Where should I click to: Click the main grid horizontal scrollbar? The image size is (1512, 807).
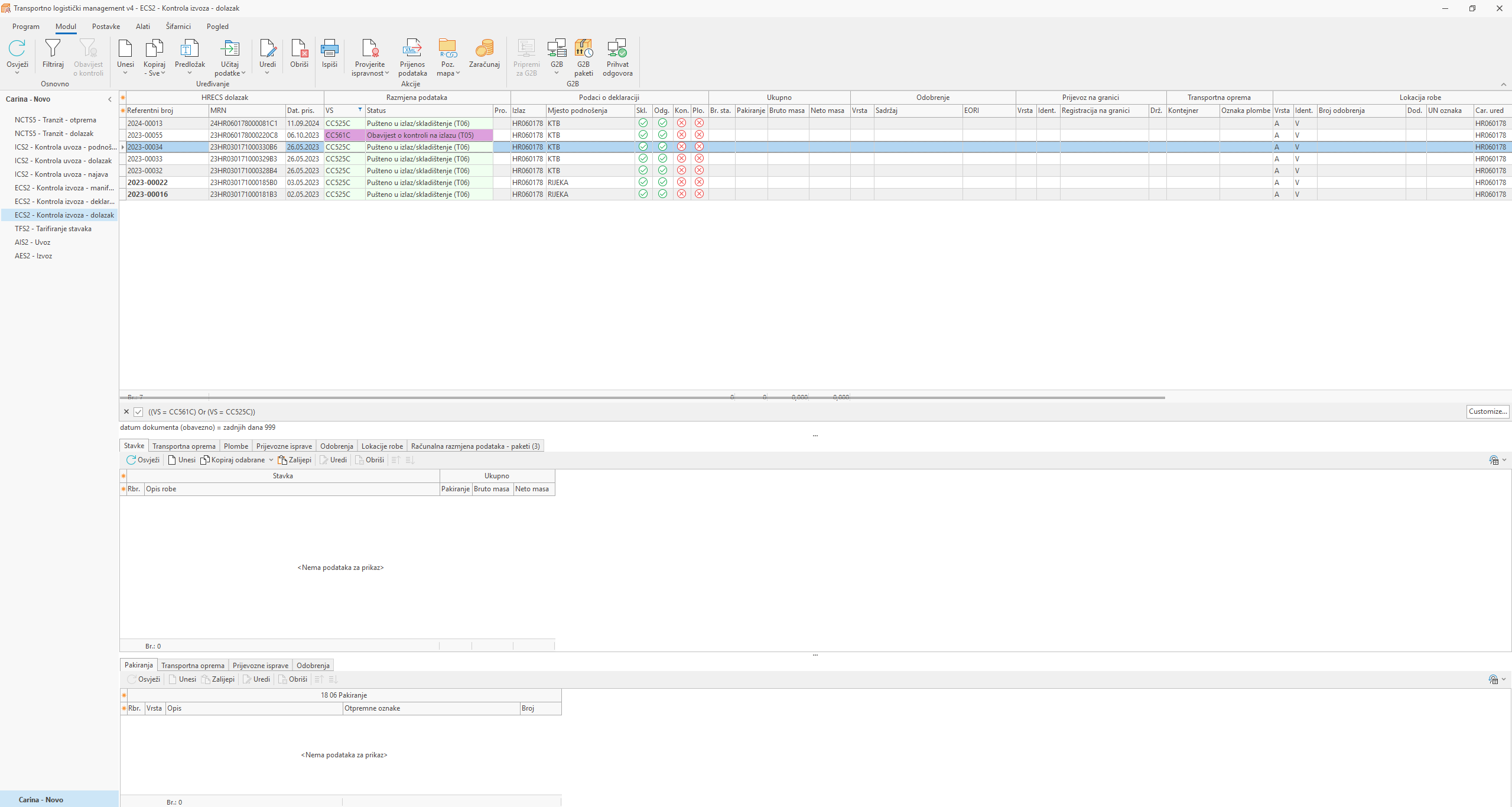tap(643, 398)
